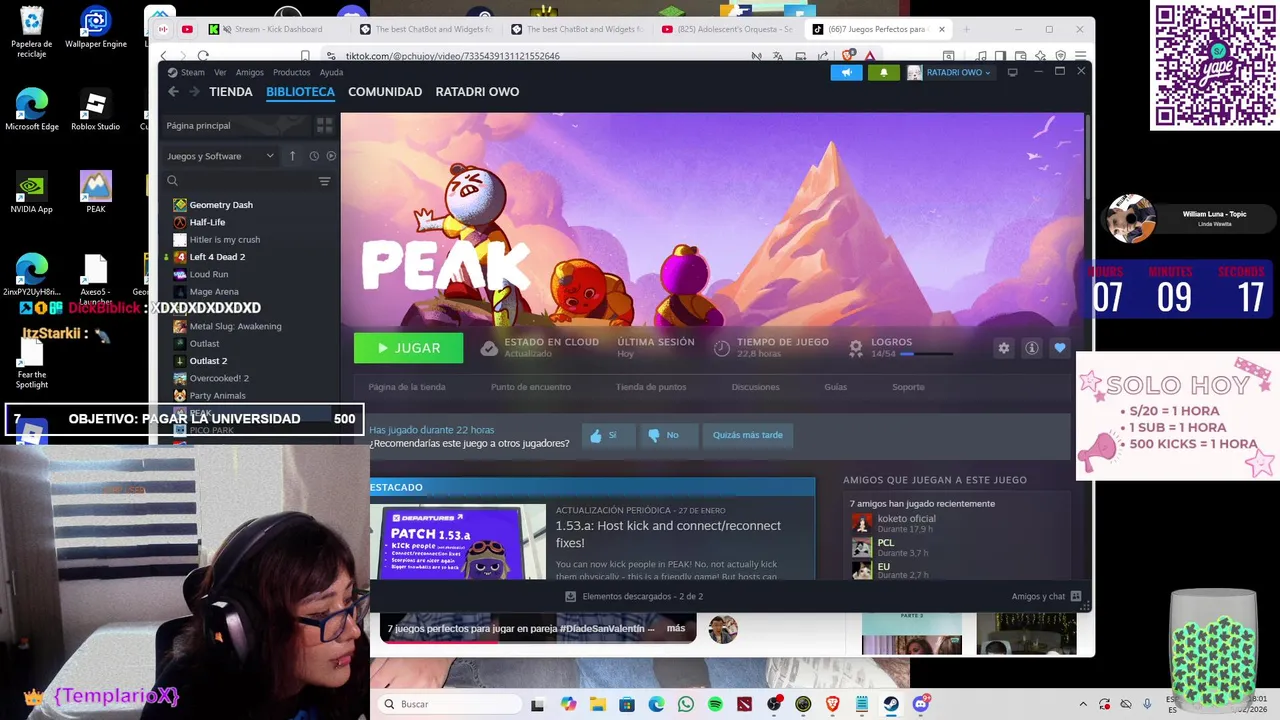
Task: Open Steam notifications bell
Action: tap(883, 72)
